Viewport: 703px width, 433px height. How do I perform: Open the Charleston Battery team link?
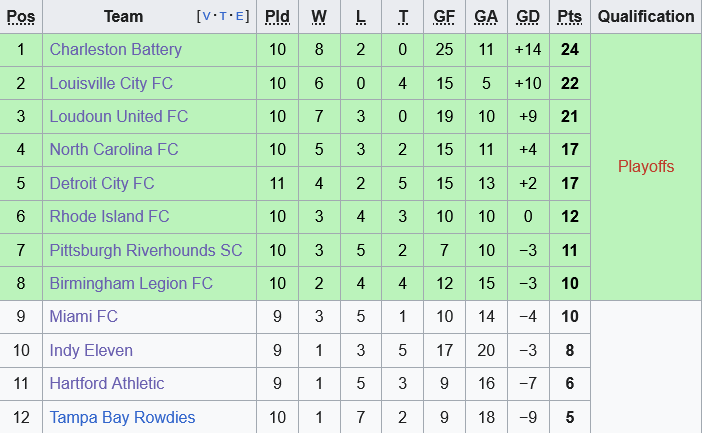(115, 49)
